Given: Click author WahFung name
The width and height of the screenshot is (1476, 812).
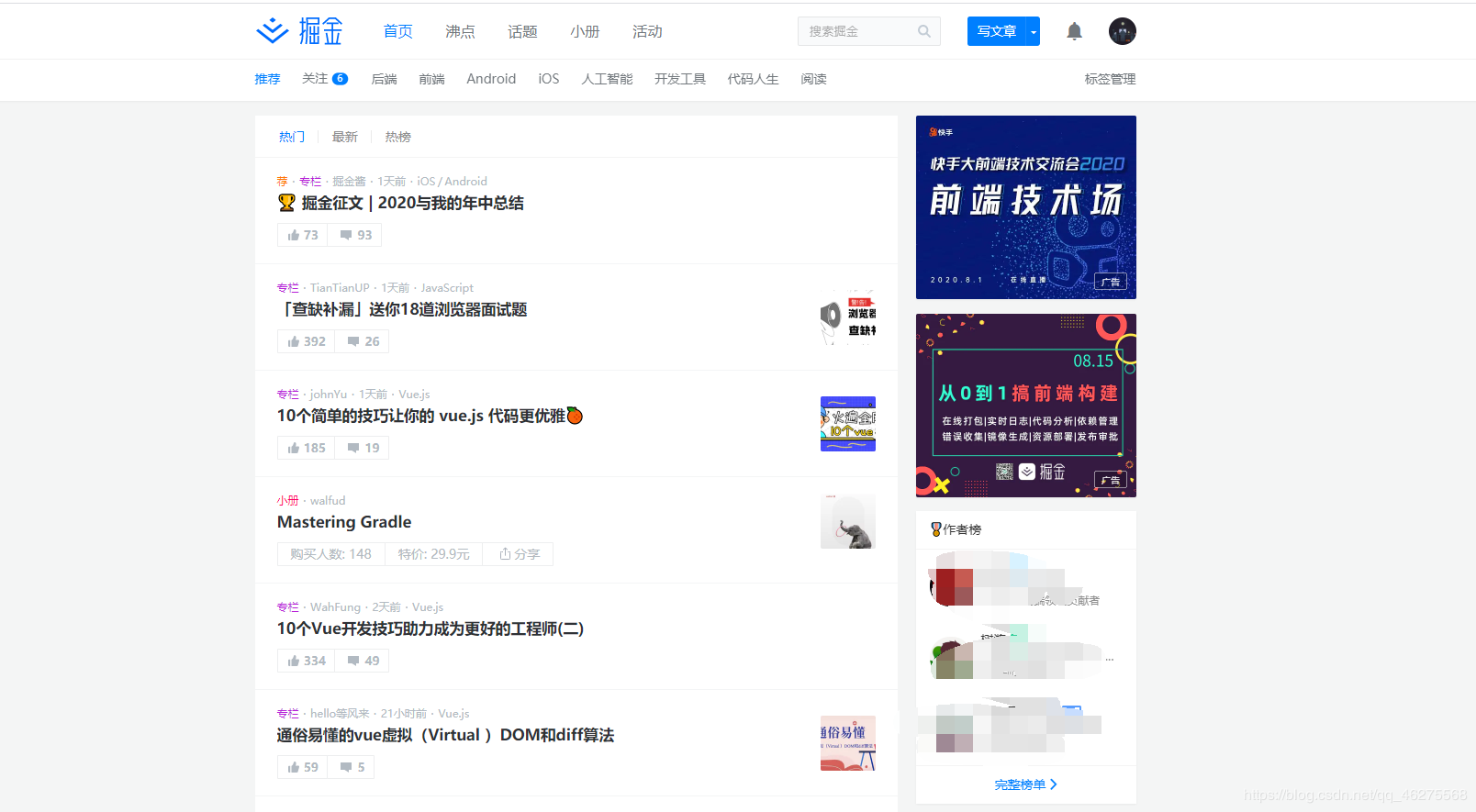Looking at the screenshot, I should (335, 607).
